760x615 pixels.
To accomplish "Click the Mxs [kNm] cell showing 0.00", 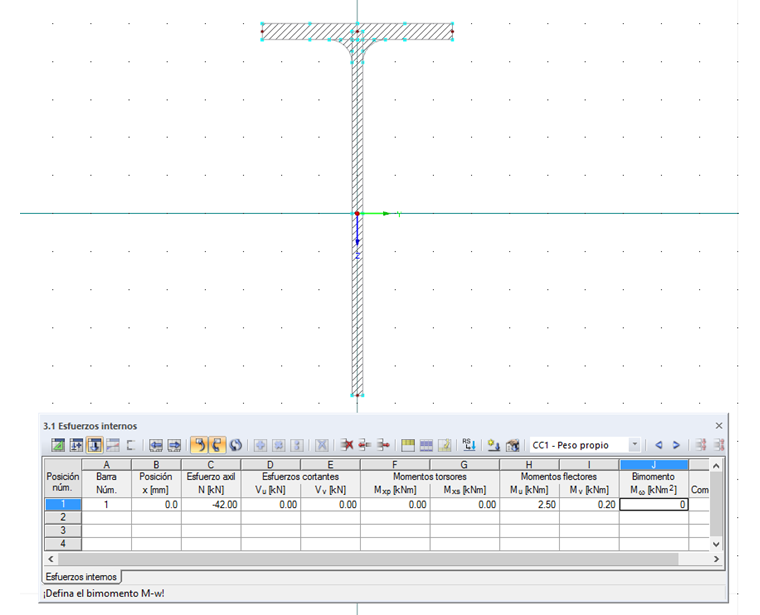I will click(x=464, y=505).
